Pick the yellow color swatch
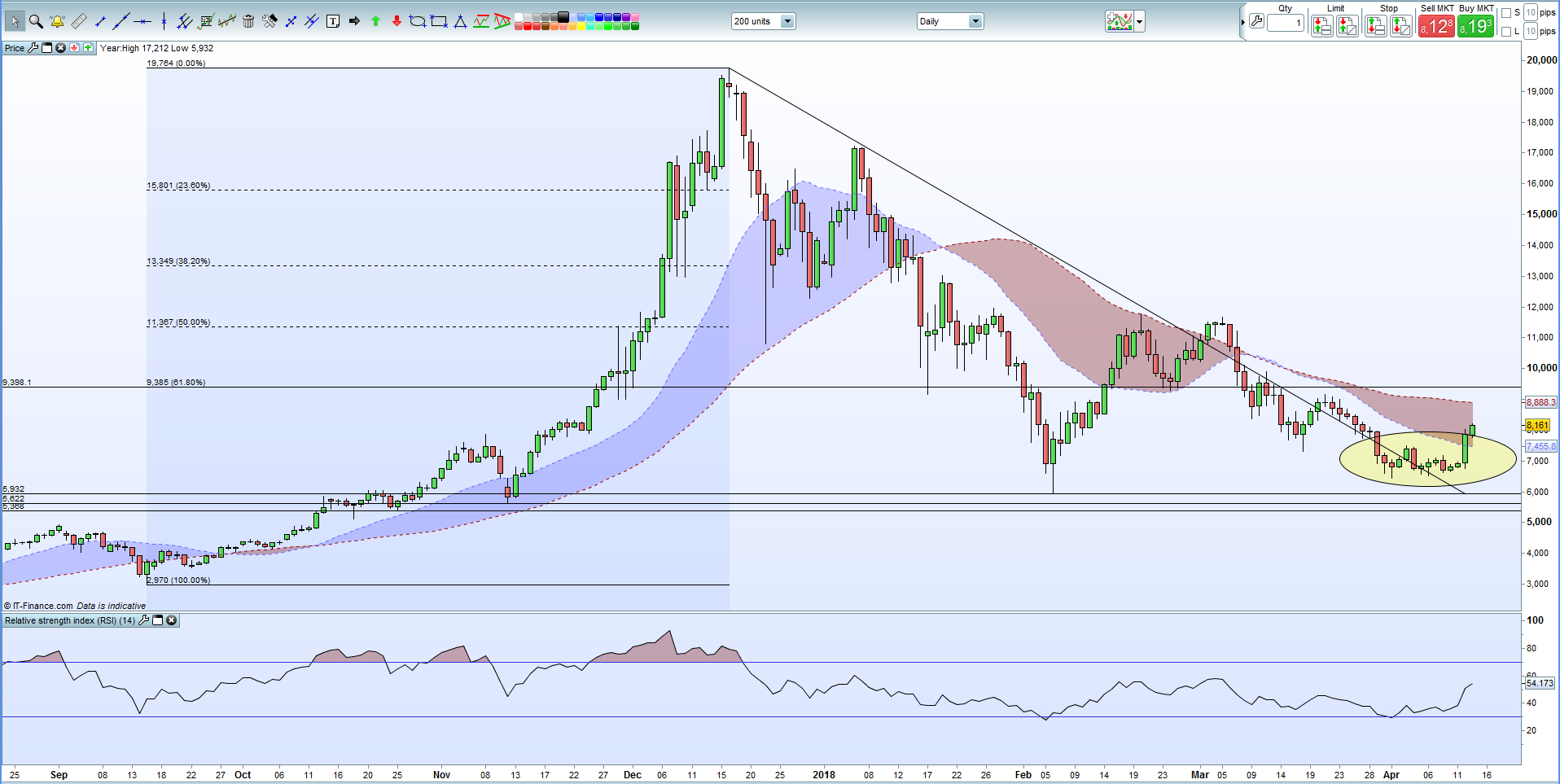 (581, 26)
